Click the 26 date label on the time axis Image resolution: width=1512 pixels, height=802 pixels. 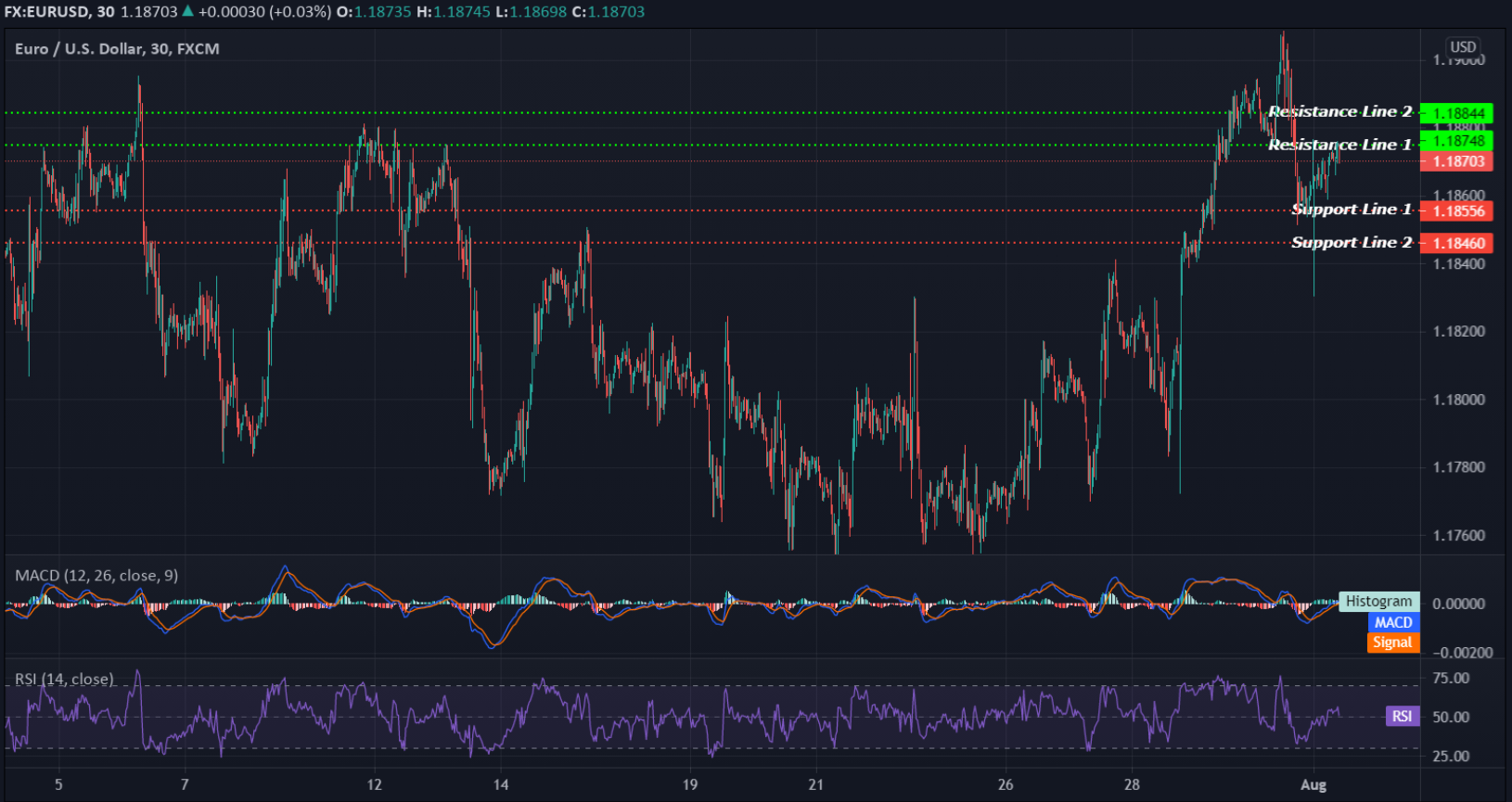pos(1006,784)
